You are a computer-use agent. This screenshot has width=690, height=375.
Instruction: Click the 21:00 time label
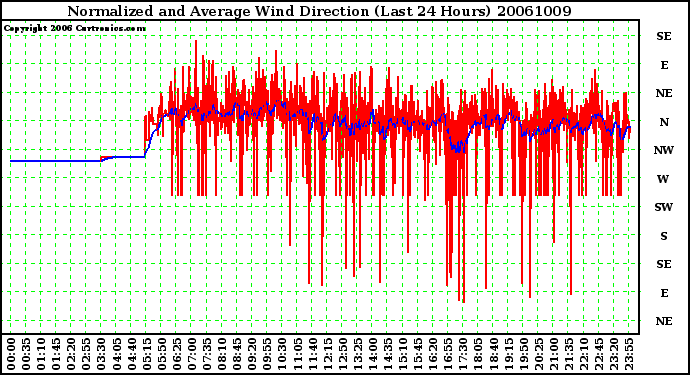[554, 354]
